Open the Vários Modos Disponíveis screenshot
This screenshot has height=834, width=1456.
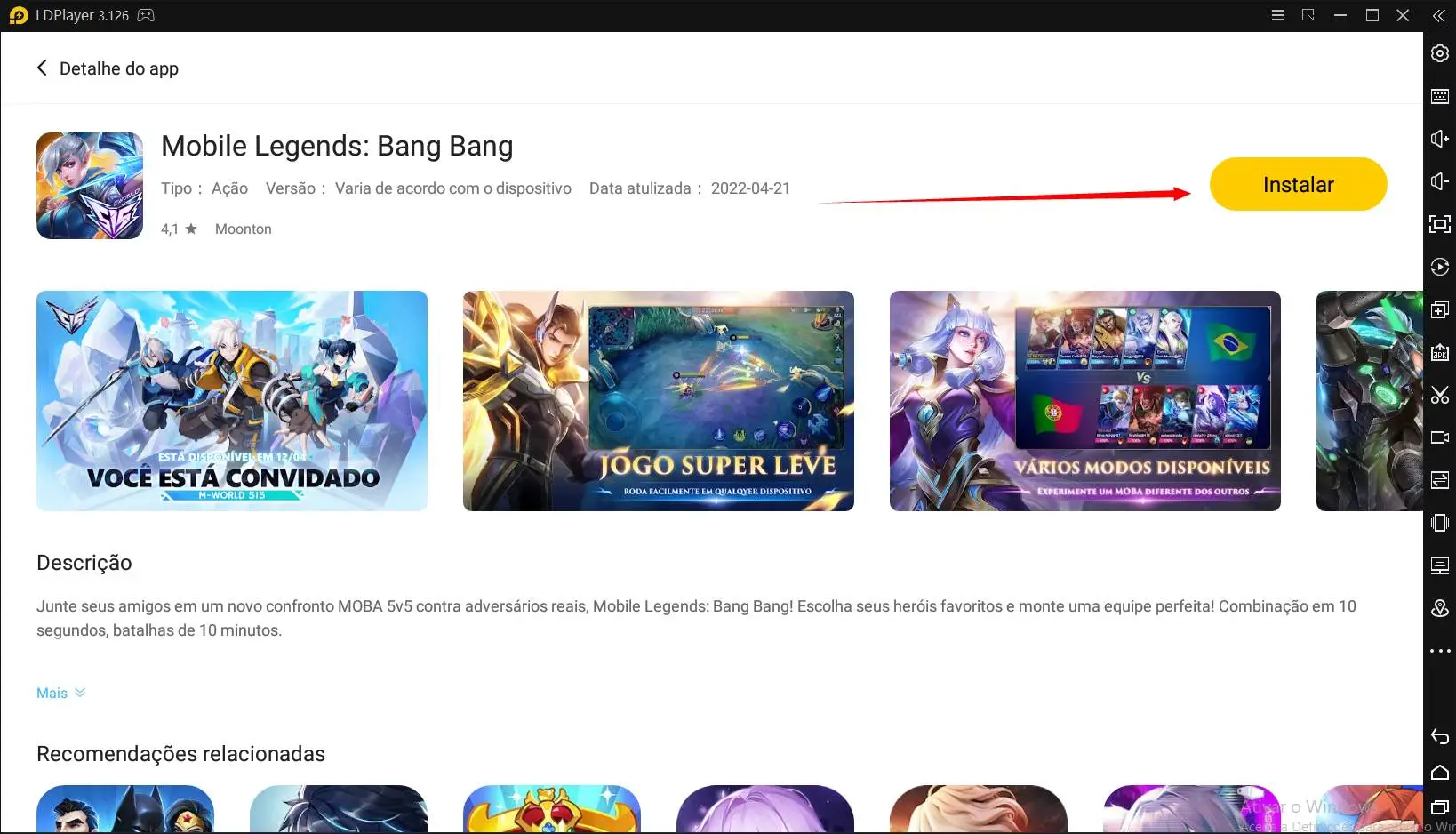tap(1085, 401)
